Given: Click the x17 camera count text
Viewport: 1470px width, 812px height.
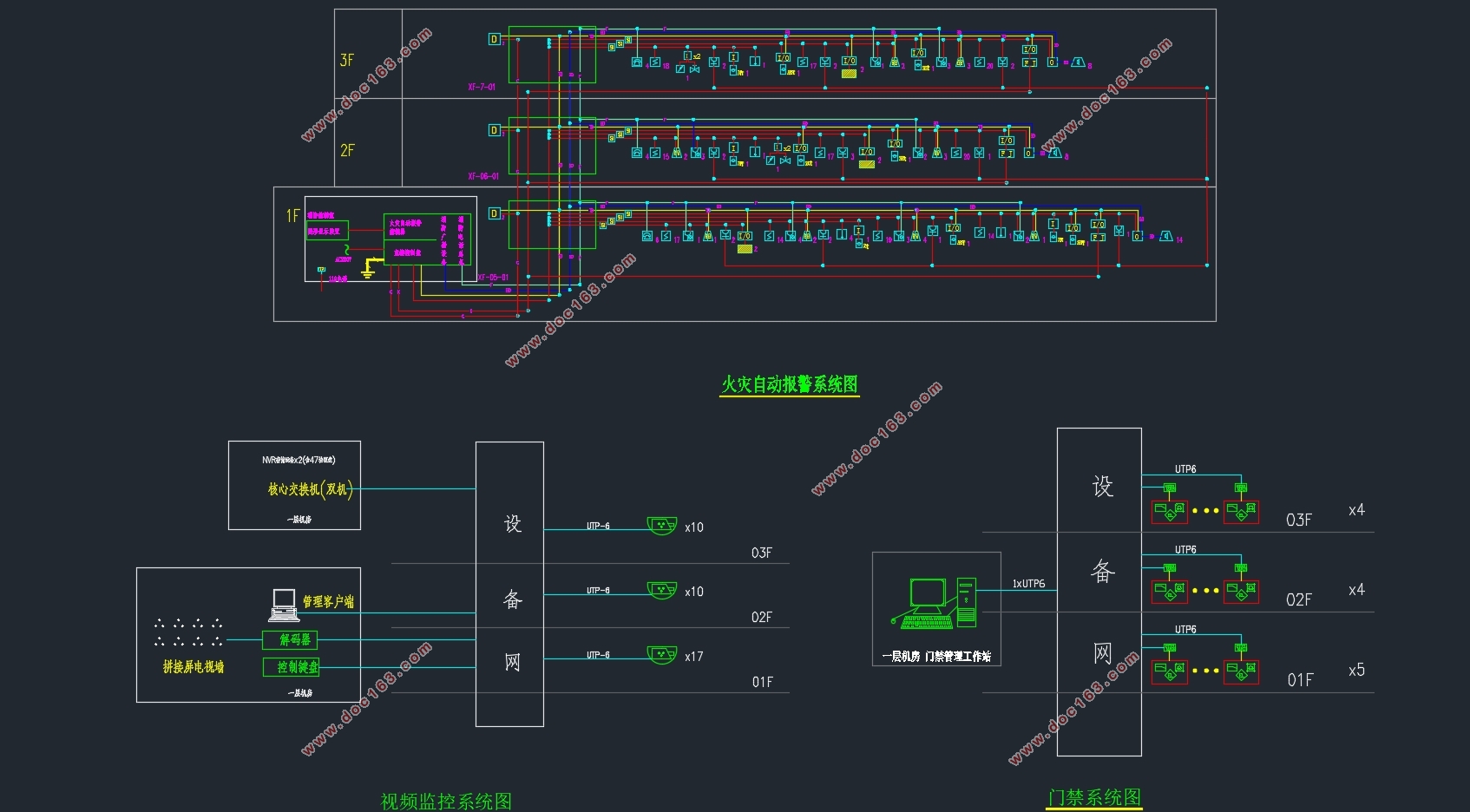Looking at the screenshot, I should tap(693, 657).
